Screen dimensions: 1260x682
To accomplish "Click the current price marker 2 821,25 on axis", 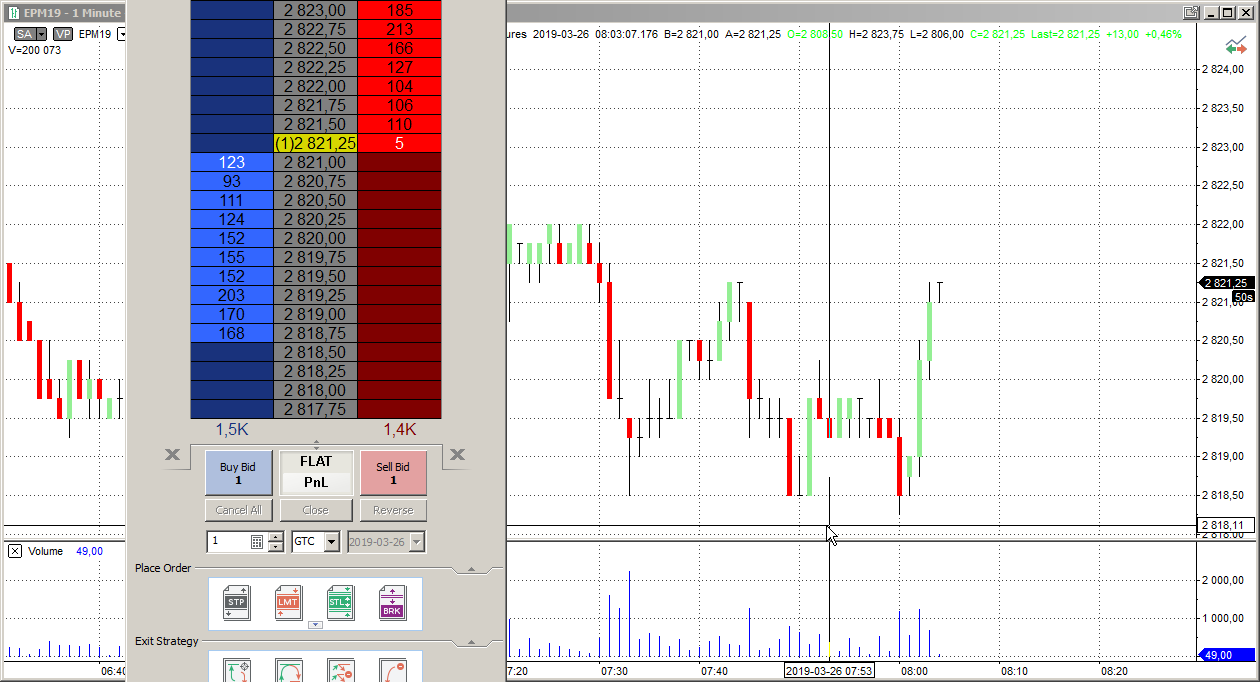I will point(1227,283).
